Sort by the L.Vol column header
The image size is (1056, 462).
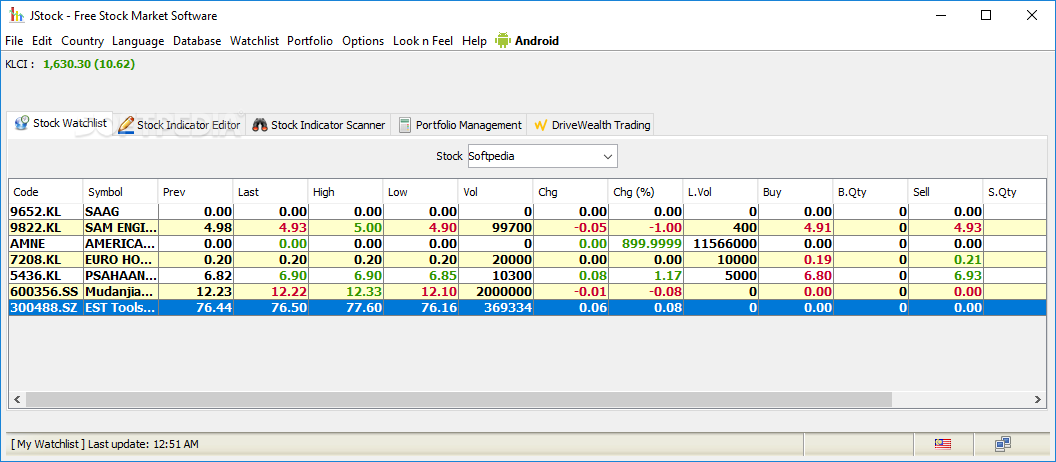point(721,192)
